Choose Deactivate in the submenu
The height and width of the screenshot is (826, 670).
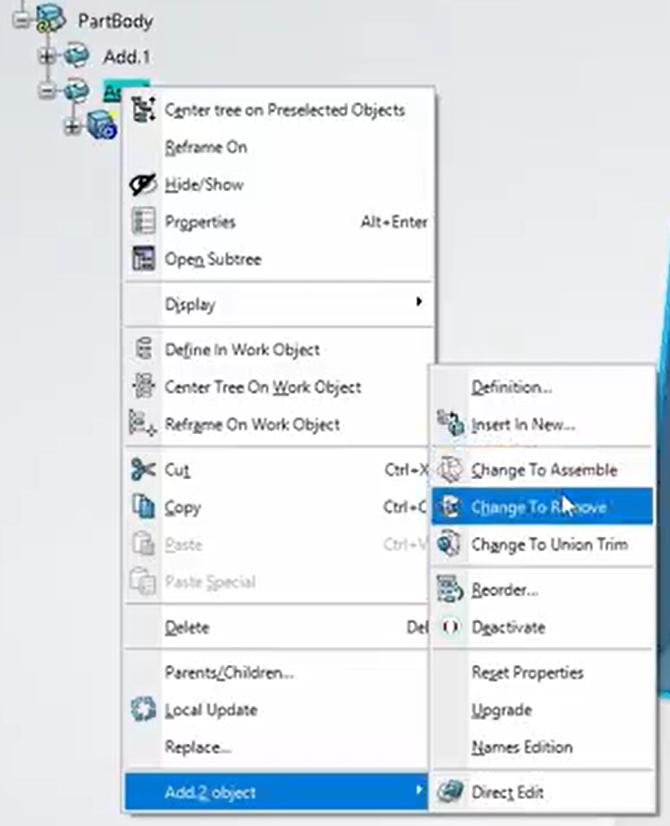pos(543,627)
